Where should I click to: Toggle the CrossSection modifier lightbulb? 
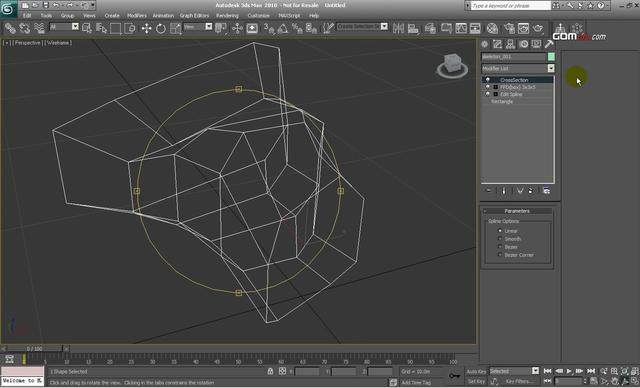tap(487, 80)
